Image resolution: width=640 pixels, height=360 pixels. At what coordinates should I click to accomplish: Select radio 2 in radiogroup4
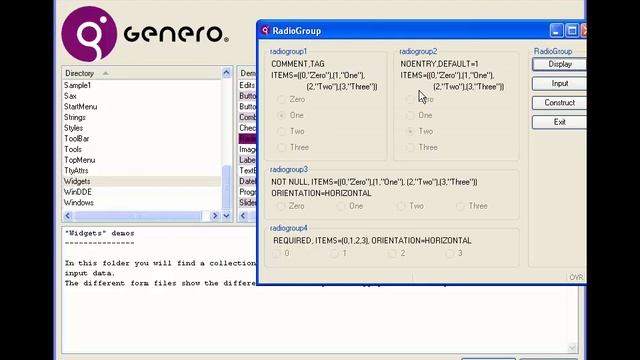392,253
